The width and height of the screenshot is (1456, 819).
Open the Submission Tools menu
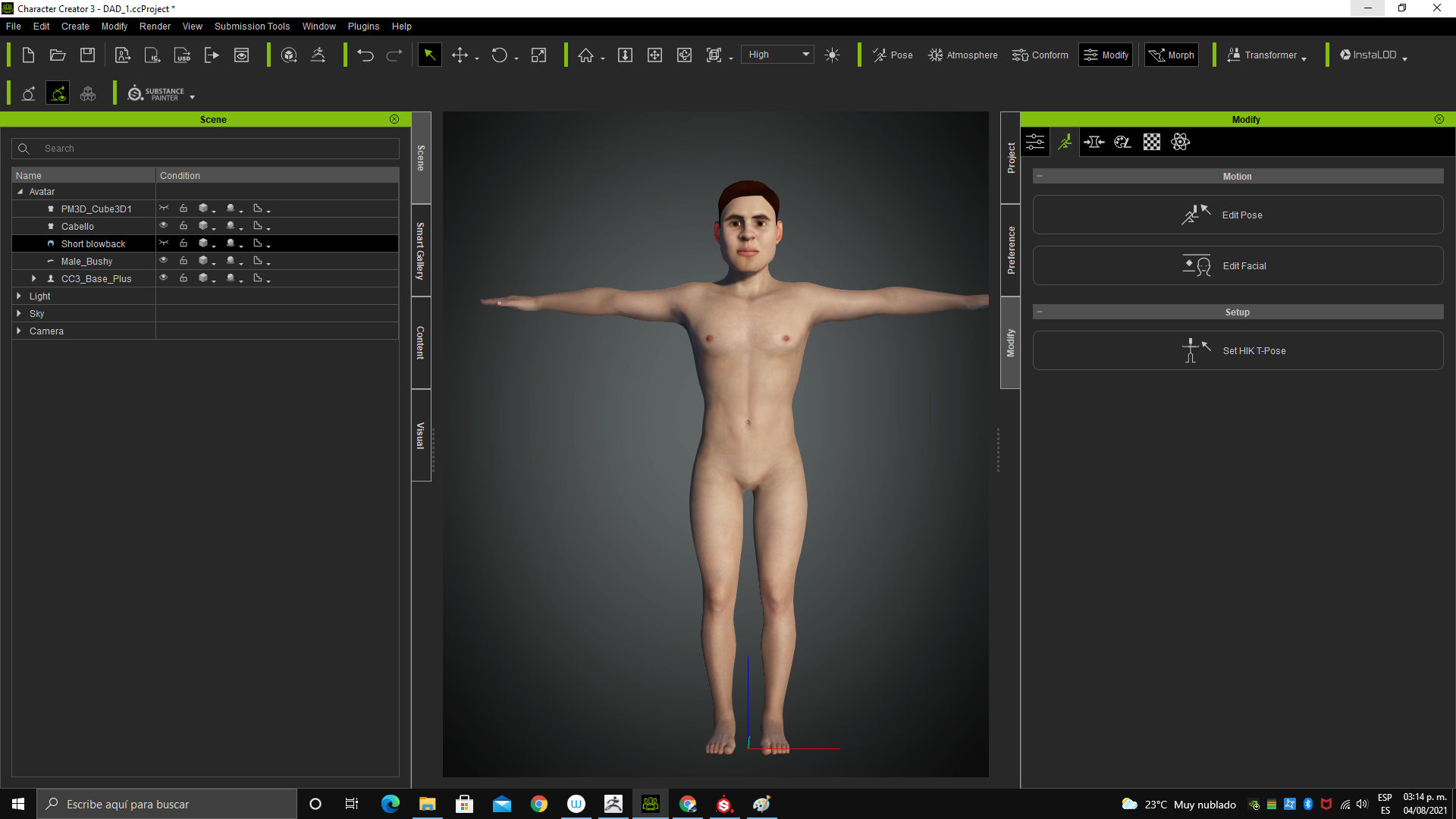(252, 27)
